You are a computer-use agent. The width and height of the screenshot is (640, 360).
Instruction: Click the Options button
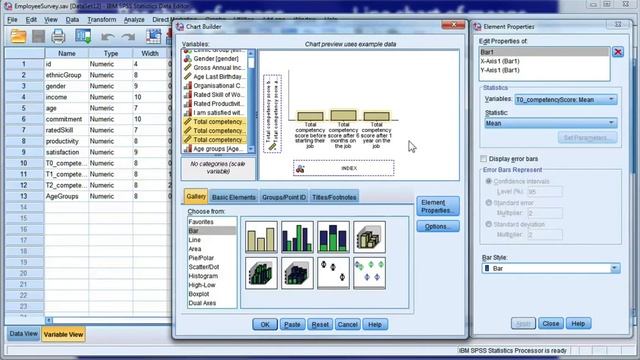tap(438, 227)
